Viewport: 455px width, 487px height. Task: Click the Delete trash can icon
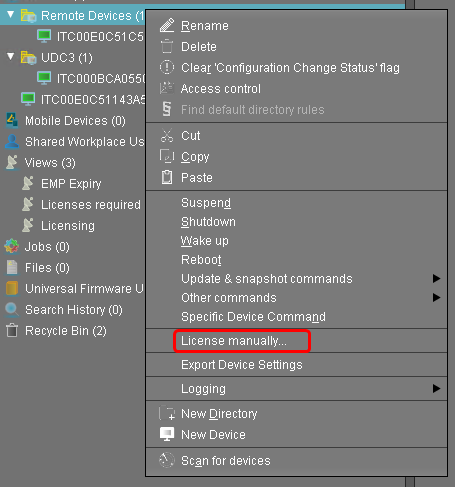[x=167, y=46]
